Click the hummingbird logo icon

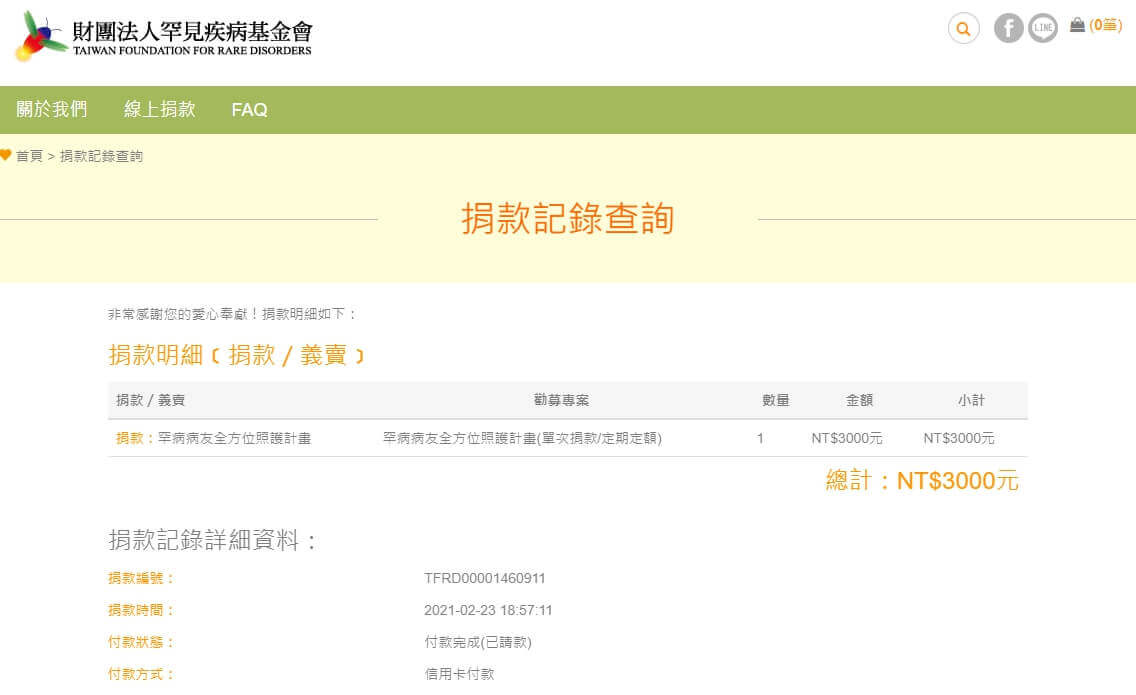point(40,36)
